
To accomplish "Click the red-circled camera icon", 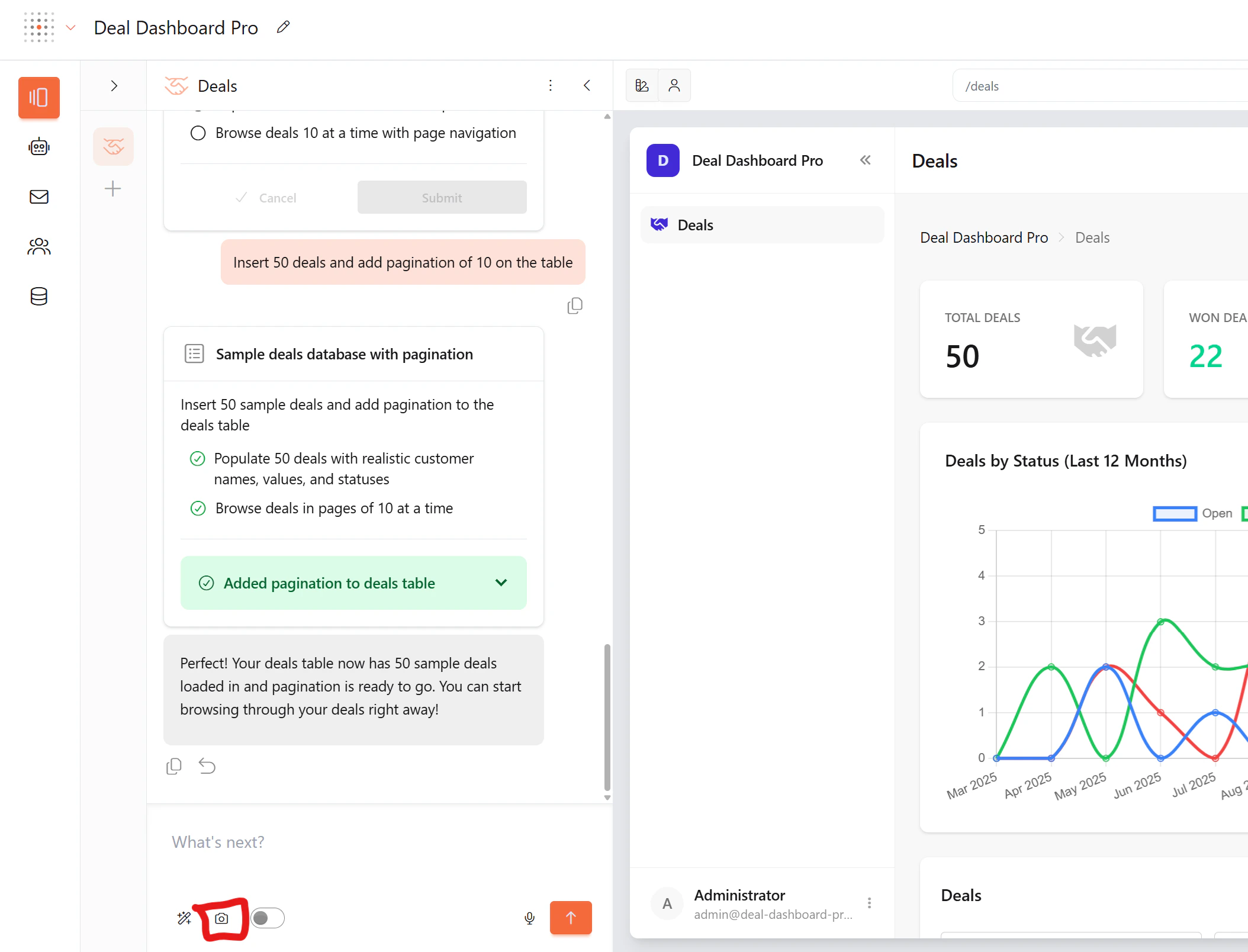I will [222, 918].
